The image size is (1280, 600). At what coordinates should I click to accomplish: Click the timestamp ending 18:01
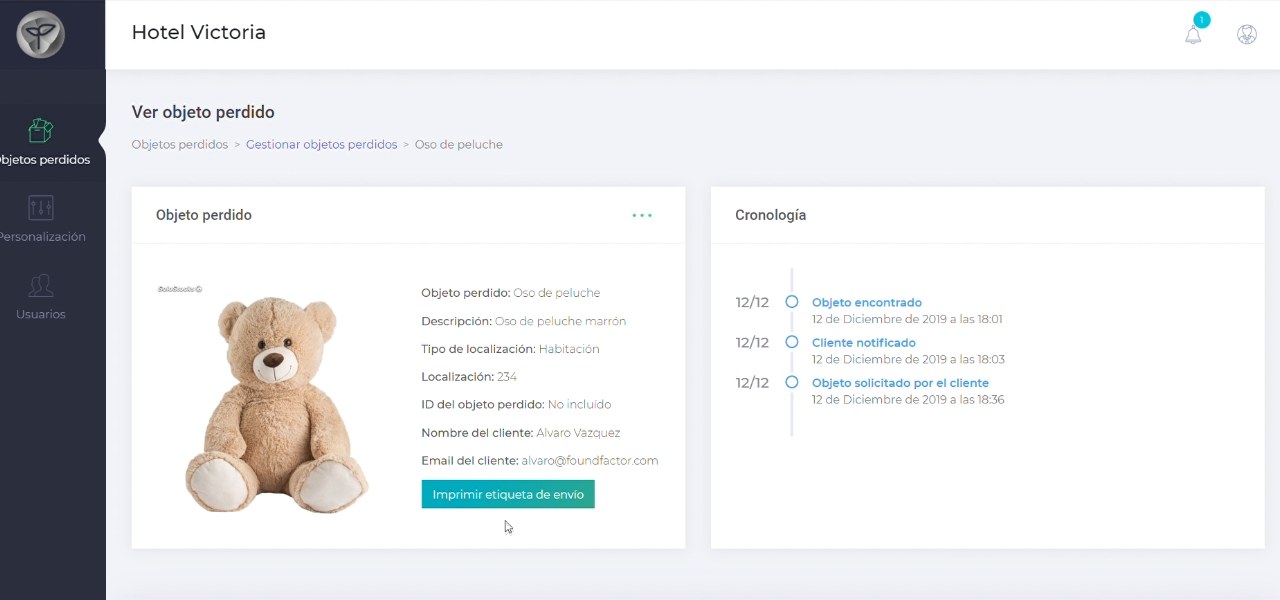(x=907, y=319)
